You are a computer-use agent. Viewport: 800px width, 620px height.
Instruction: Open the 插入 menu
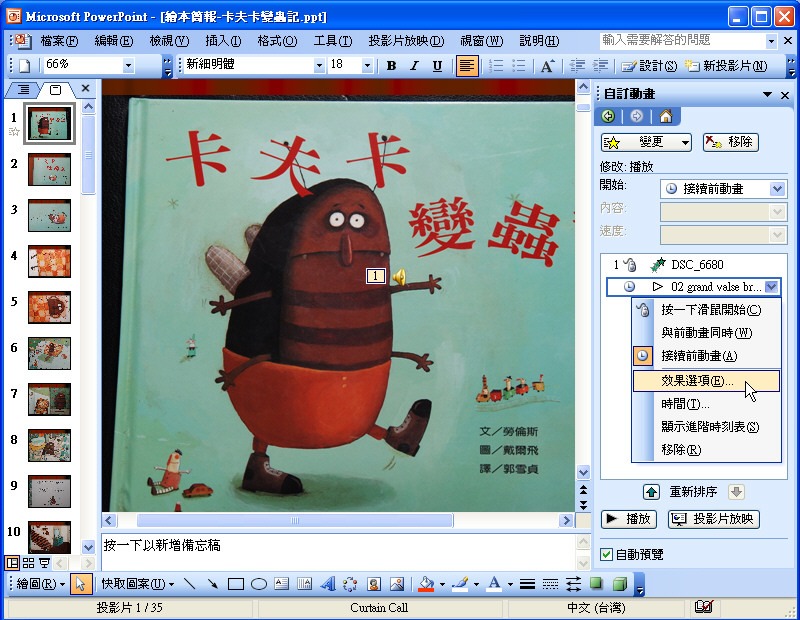tap(223, 41)
